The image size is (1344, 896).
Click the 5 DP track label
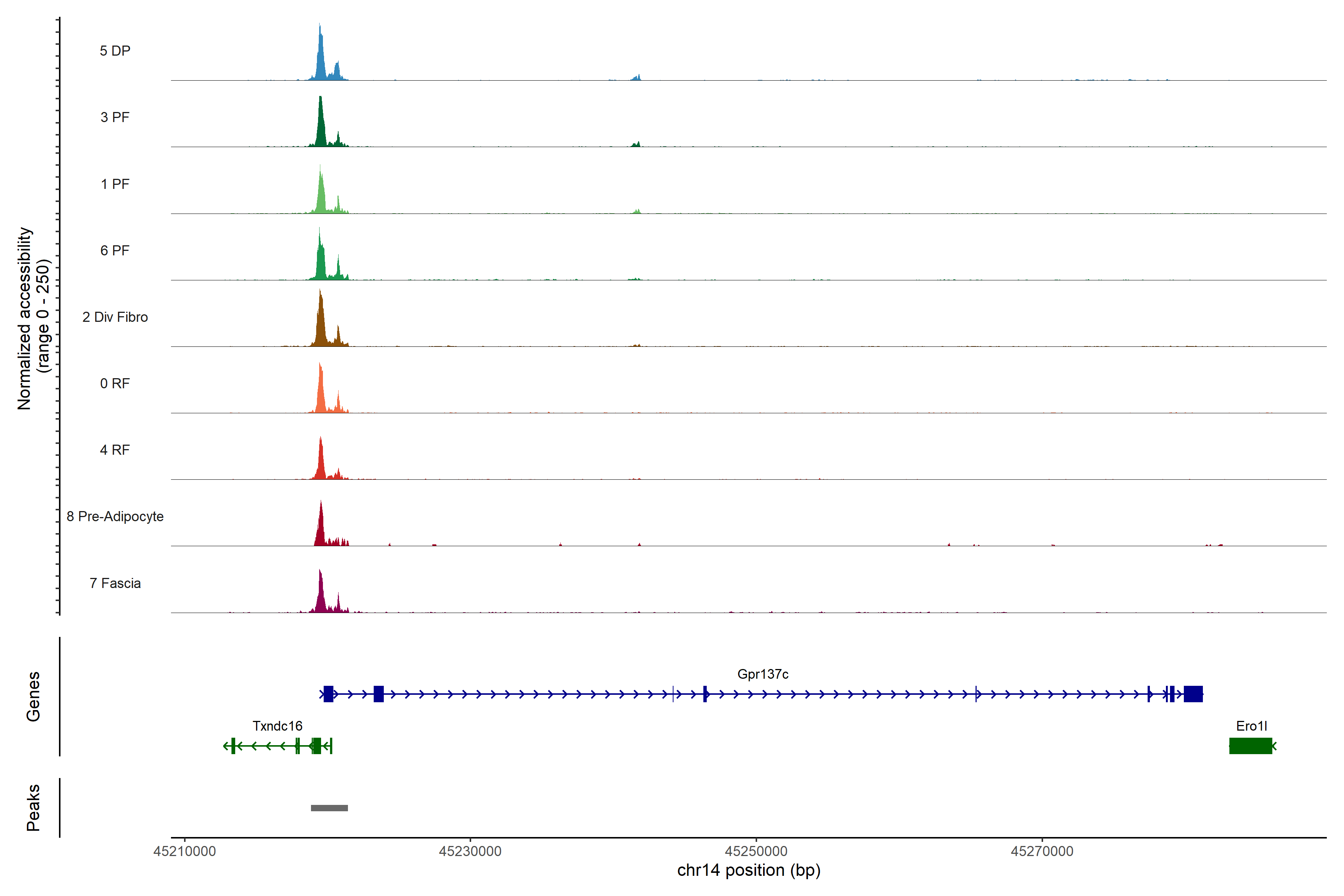pyautogui.click(x=115, y=51)
